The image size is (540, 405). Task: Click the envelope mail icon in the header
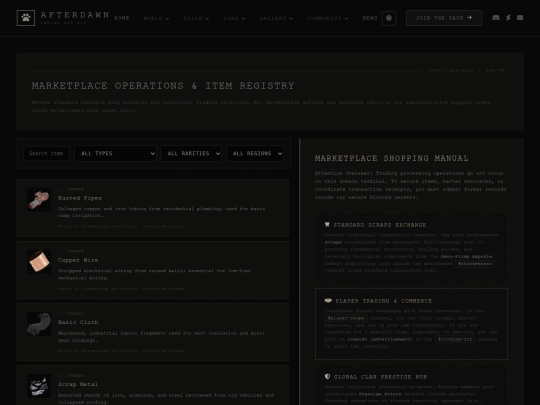point(520,18)
